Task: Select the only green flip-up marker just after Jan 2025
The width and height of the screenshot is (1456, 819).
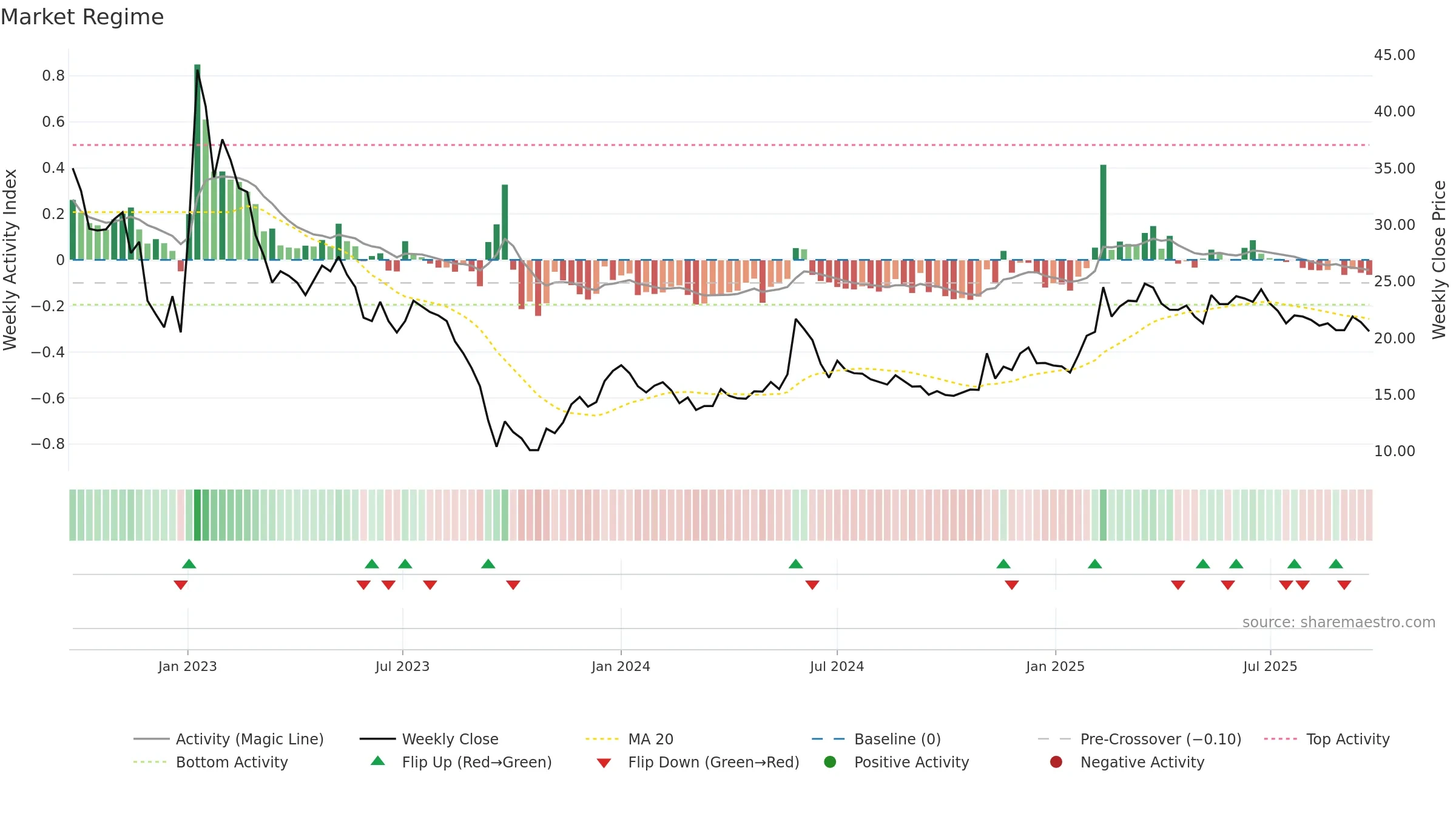Action: click(1095, 564)
